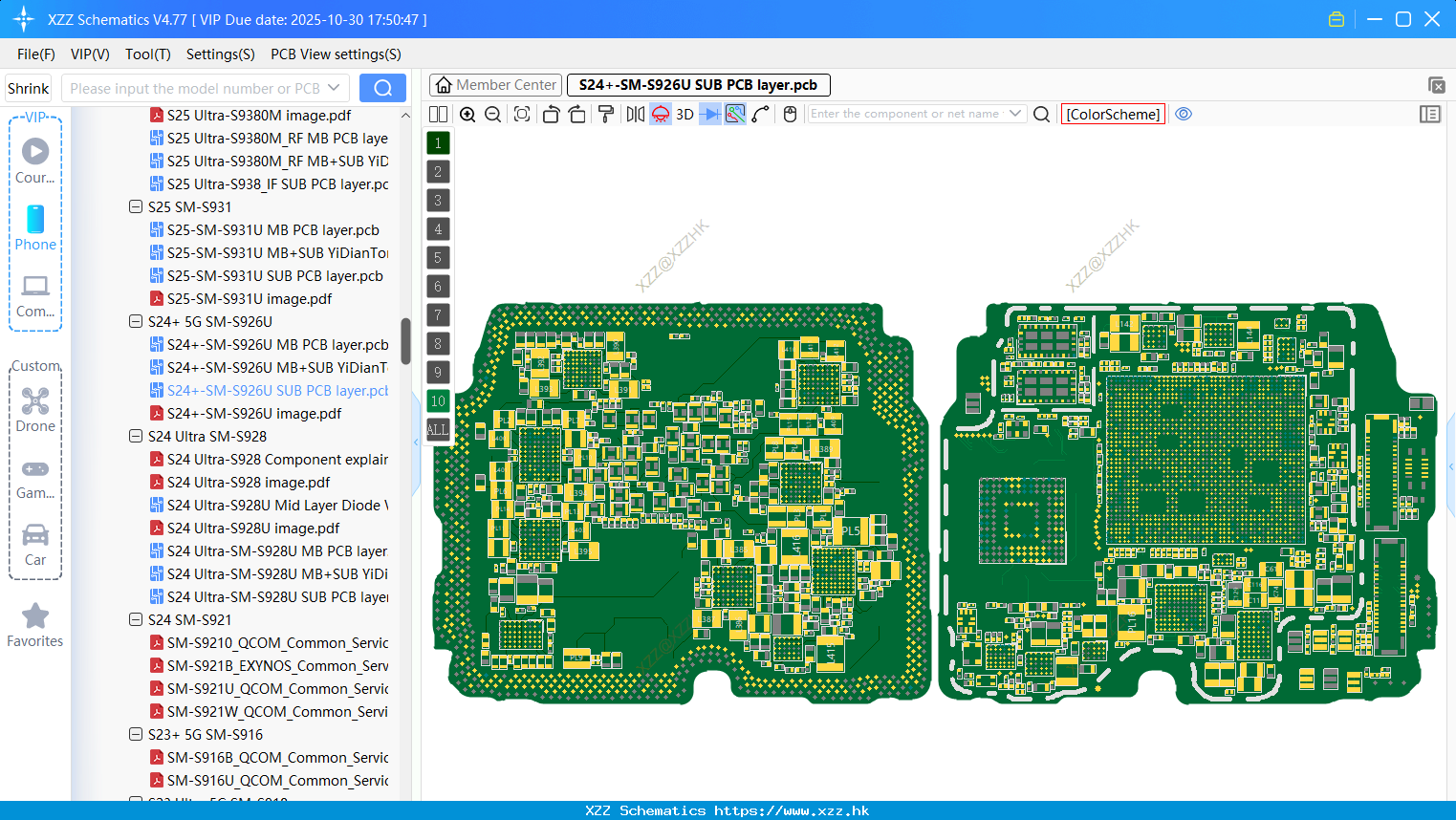The image size is (1456, 820).
Task: Open the Courses category in VIP sidebar
Action: tap(35, 162)
